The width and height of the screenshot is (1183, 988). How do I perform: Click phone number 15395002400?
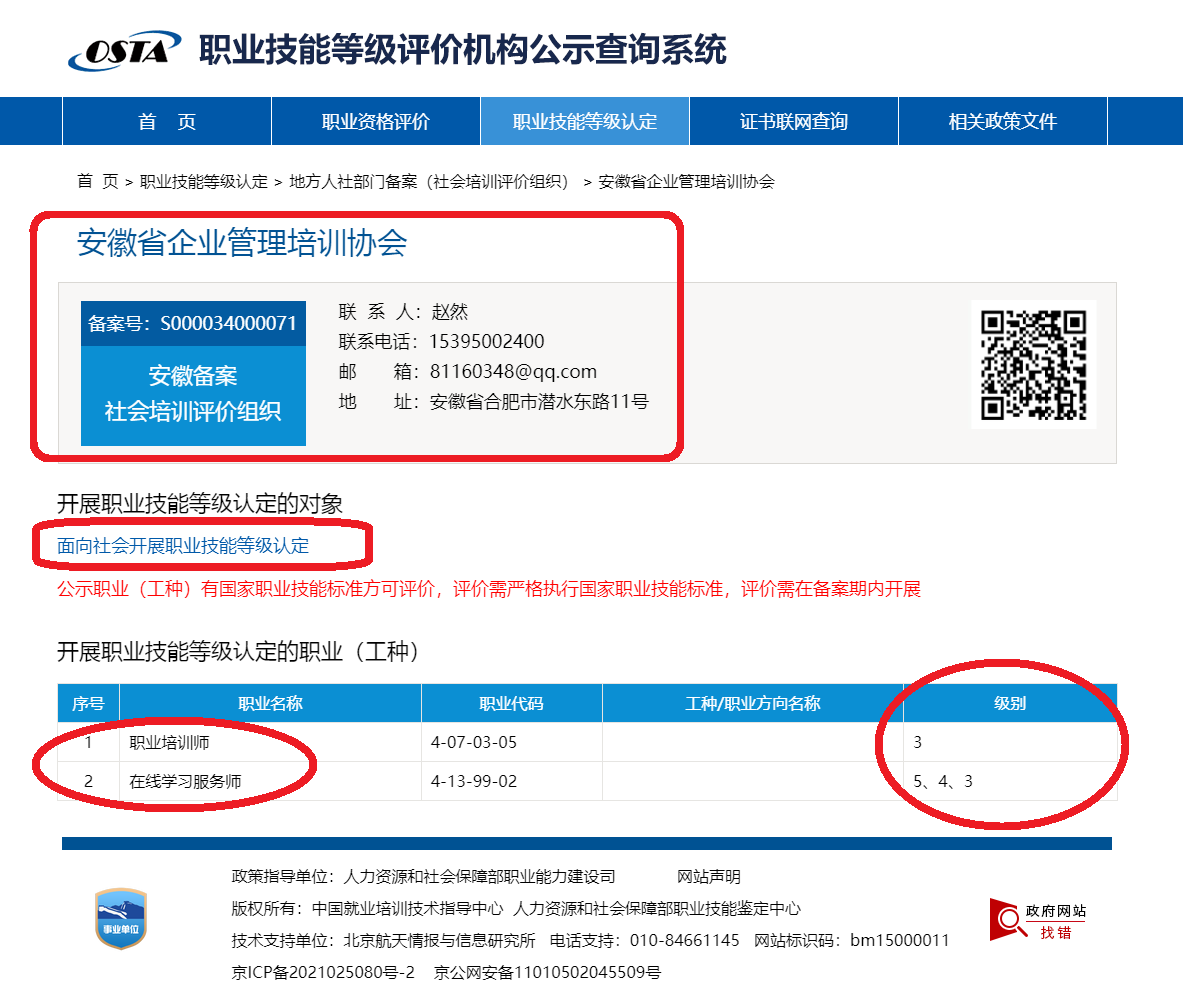487,342
